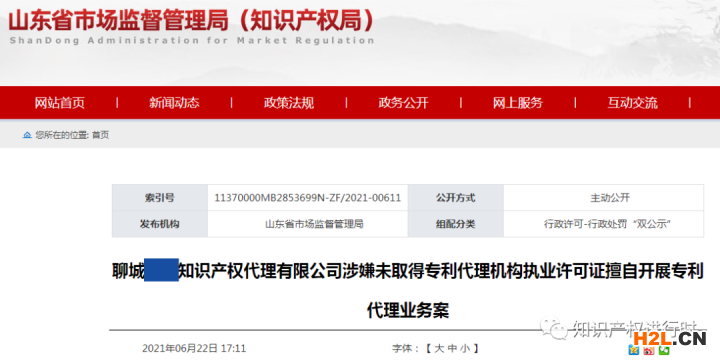Click the H2L.CN logo
The height and width of the screenshot is (361, 720).
(x=669, y=338)
